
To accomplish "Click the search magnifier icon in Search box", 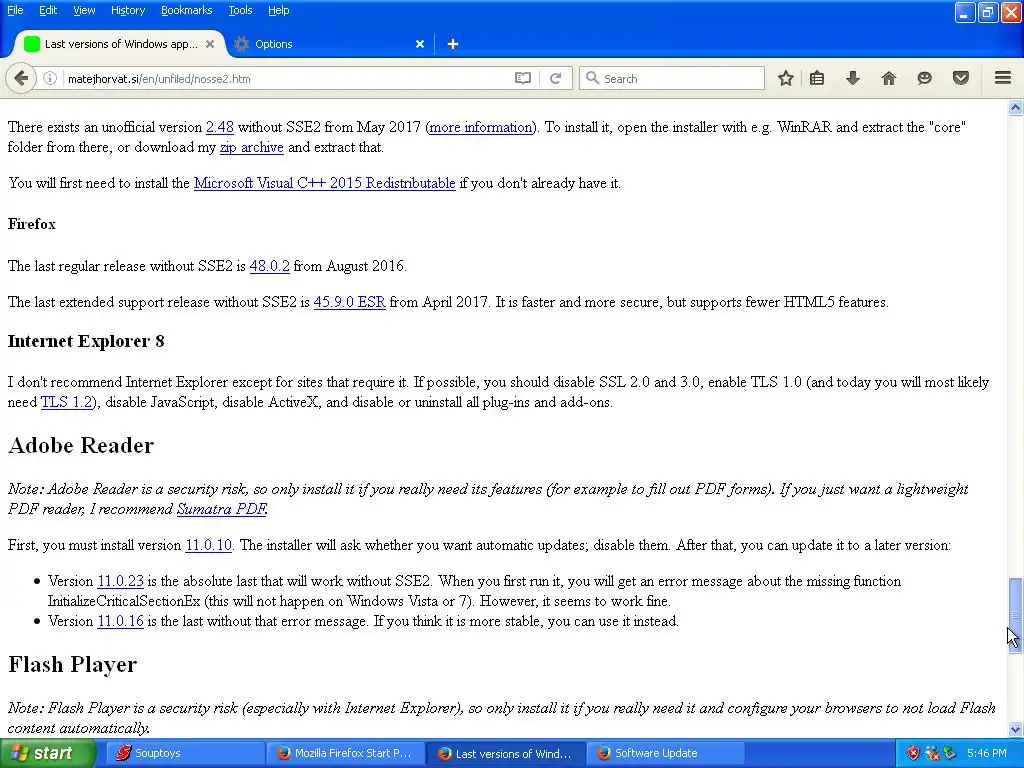I will coord(592,78).
